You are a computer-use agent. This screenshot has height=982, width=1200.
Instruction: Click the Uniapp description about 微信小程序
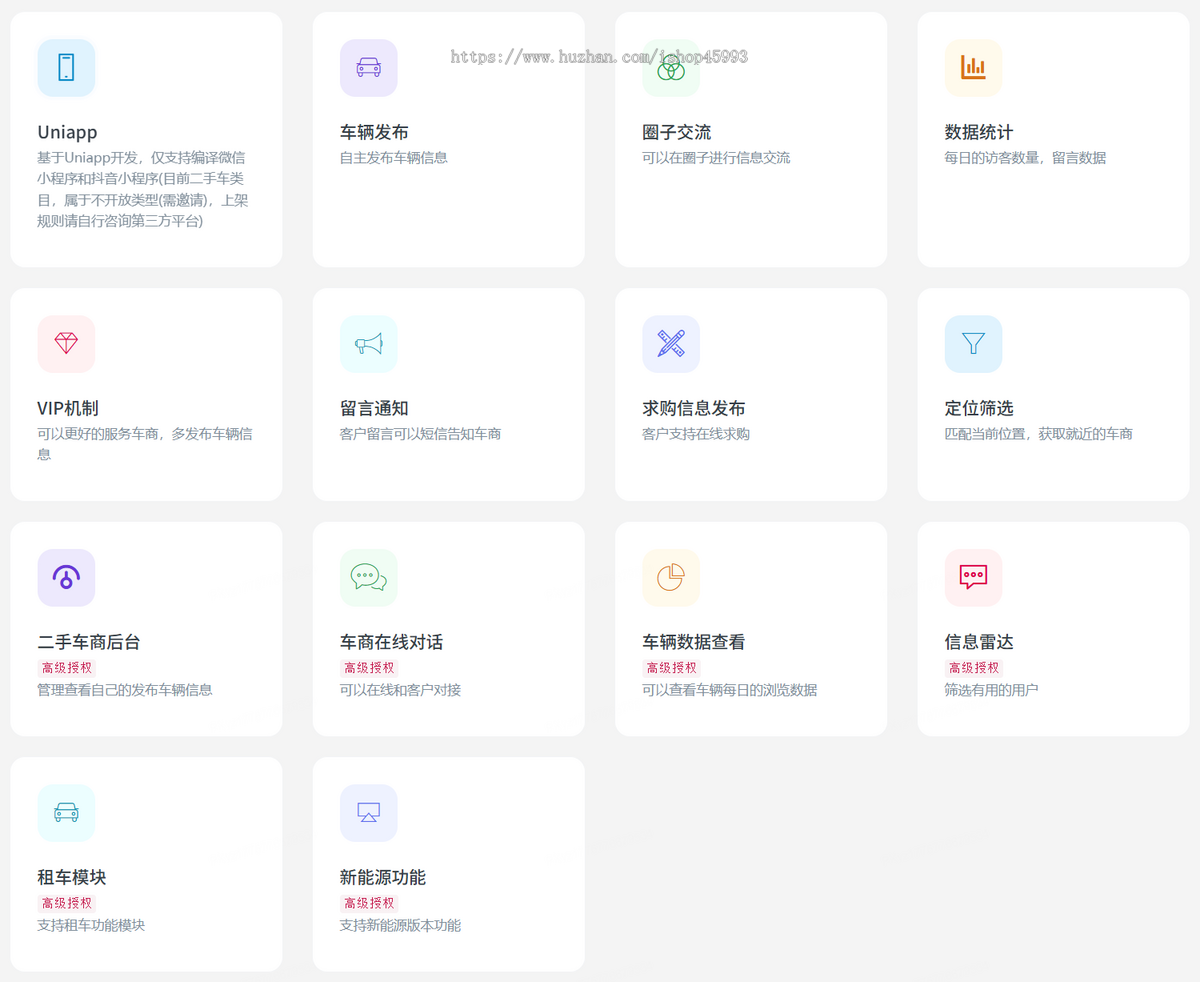click(x=143, y=189)
